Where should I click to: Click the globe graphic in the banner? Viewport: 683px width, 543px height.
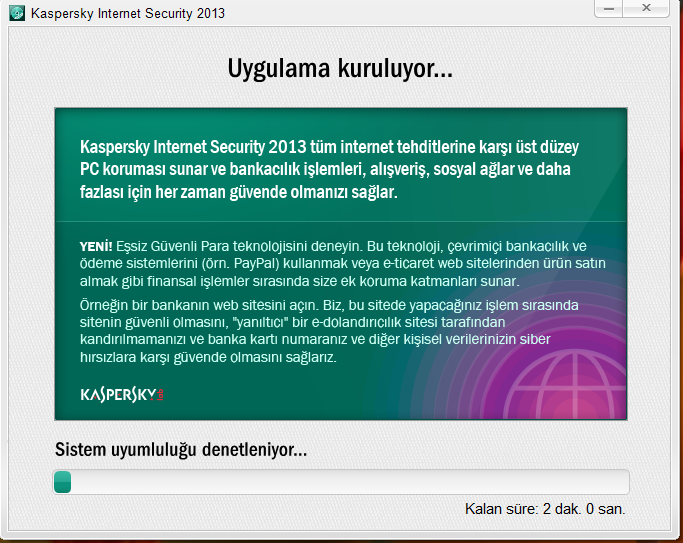pos(565,384)
